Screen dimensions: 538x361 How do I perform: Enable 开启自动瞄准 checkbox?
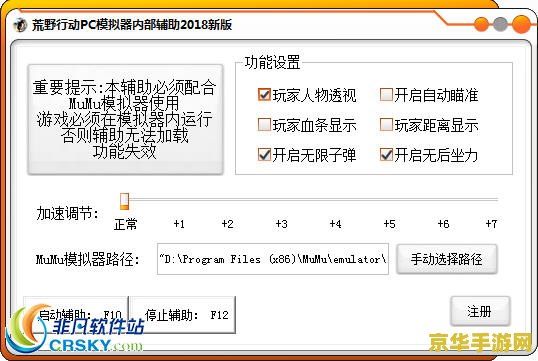(386, 95)
